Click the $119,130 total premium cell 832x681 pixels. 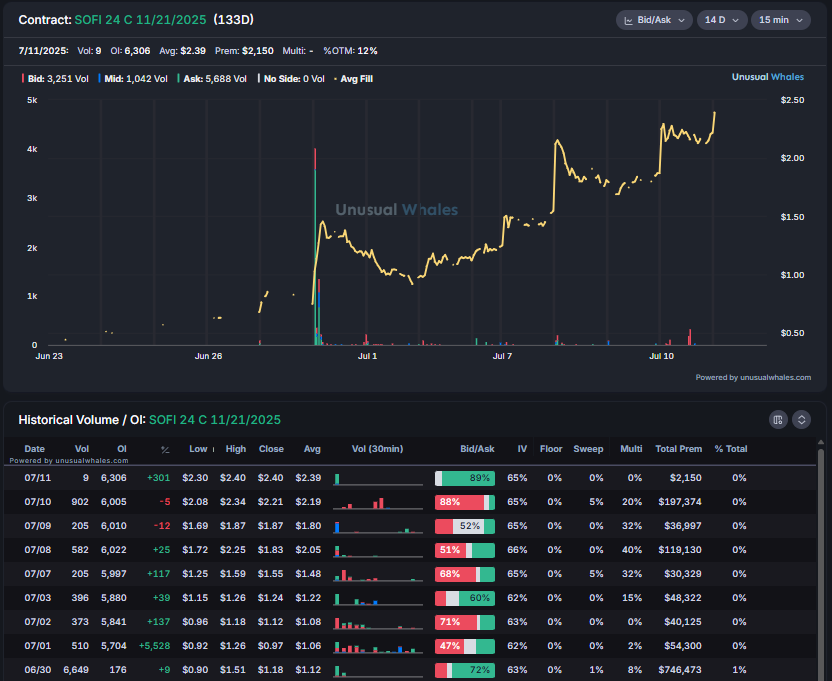tap(680, 550)
